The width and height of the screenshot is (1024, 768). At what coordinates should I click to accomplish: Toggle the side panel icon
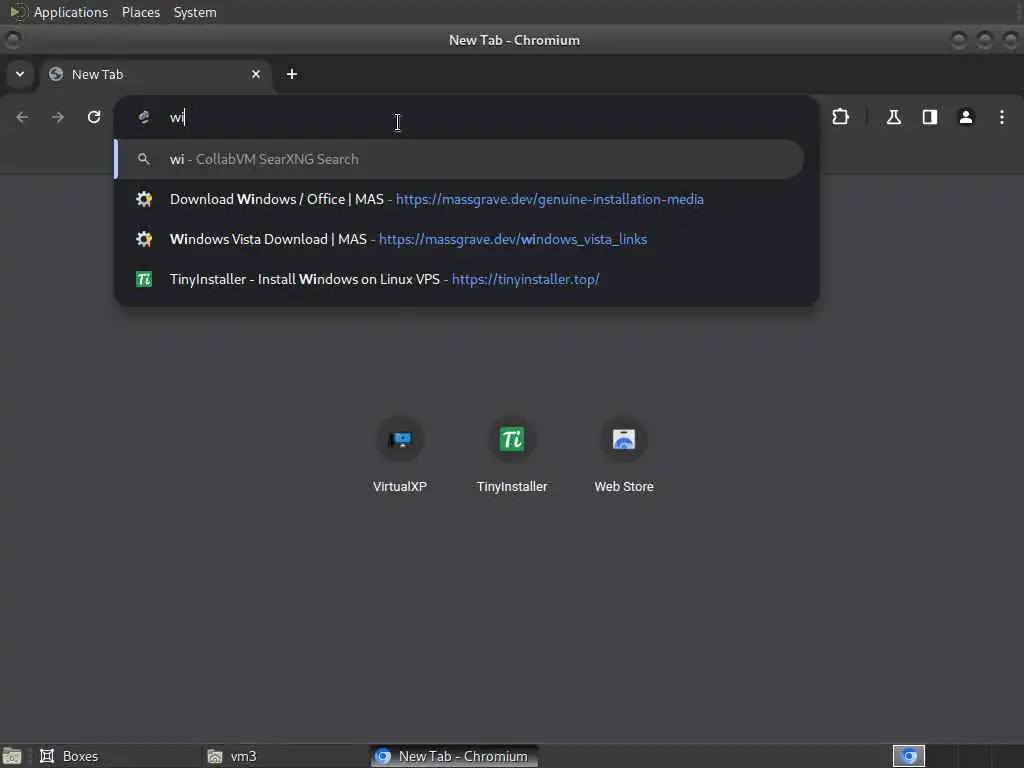click(x=929, y=117)
